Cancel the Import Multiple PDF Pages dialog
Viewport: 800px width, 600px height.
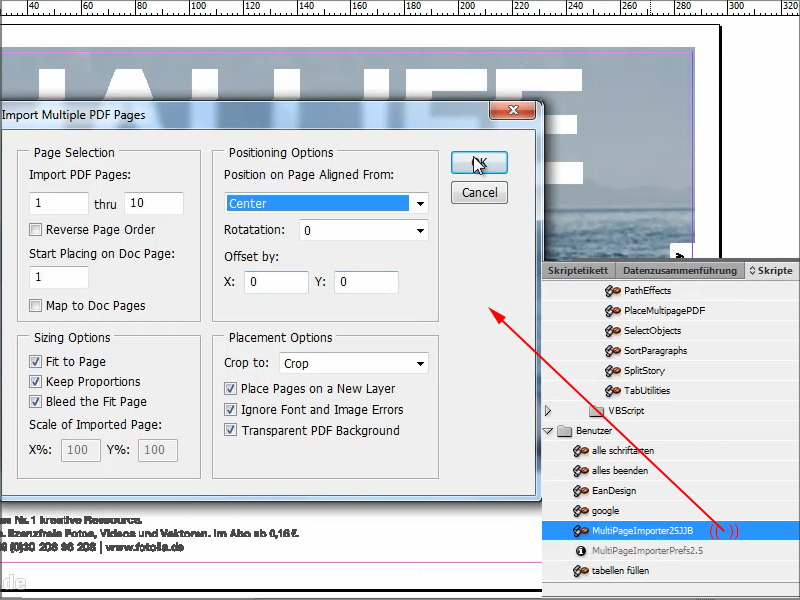(479, 192)
